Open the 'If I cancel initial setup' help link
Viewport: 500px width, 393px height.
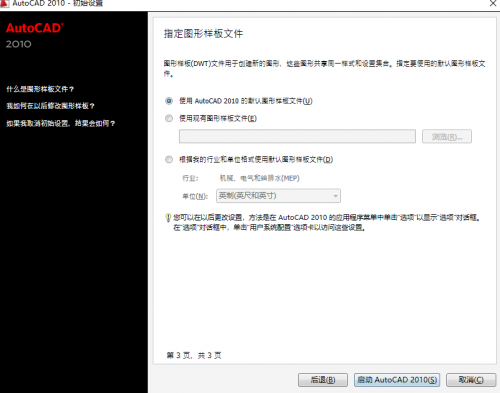pos(61,123)
